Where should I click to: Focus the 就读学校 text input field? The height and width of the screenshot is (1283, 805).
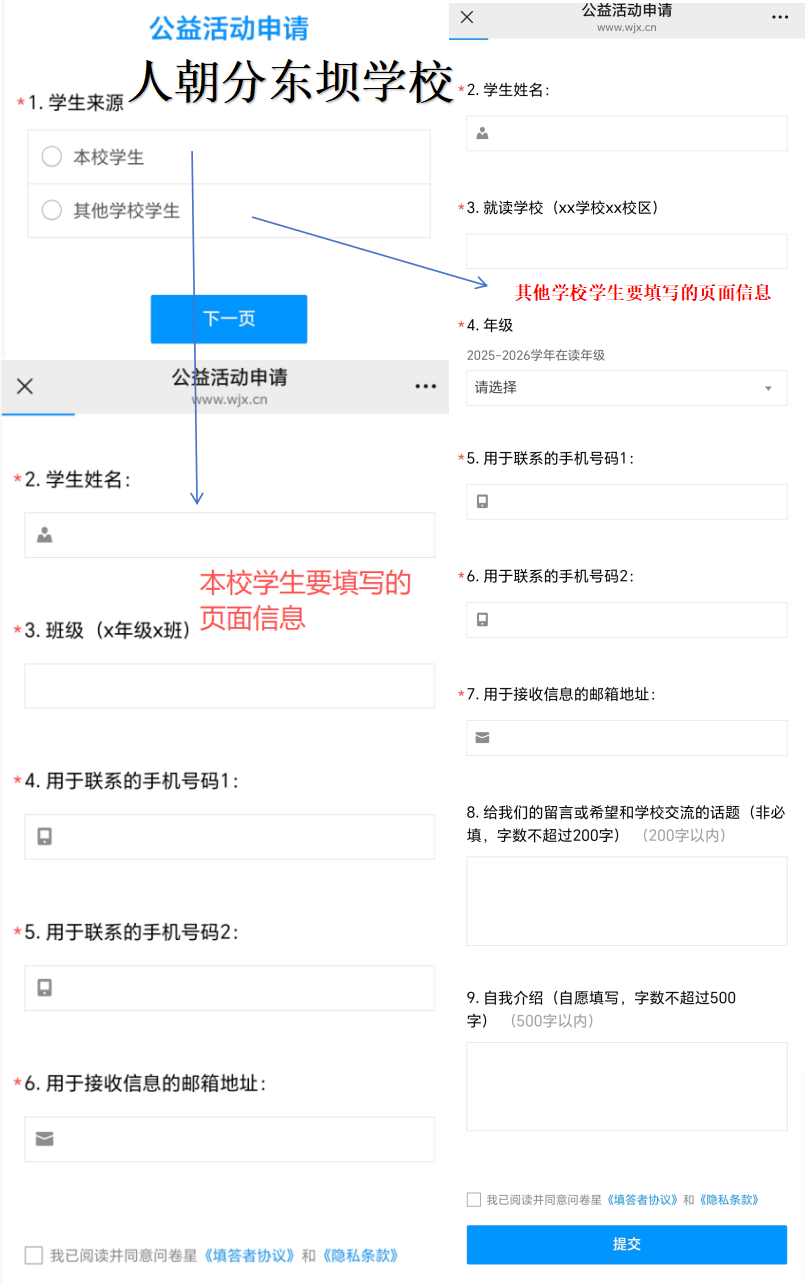point(626,251)
